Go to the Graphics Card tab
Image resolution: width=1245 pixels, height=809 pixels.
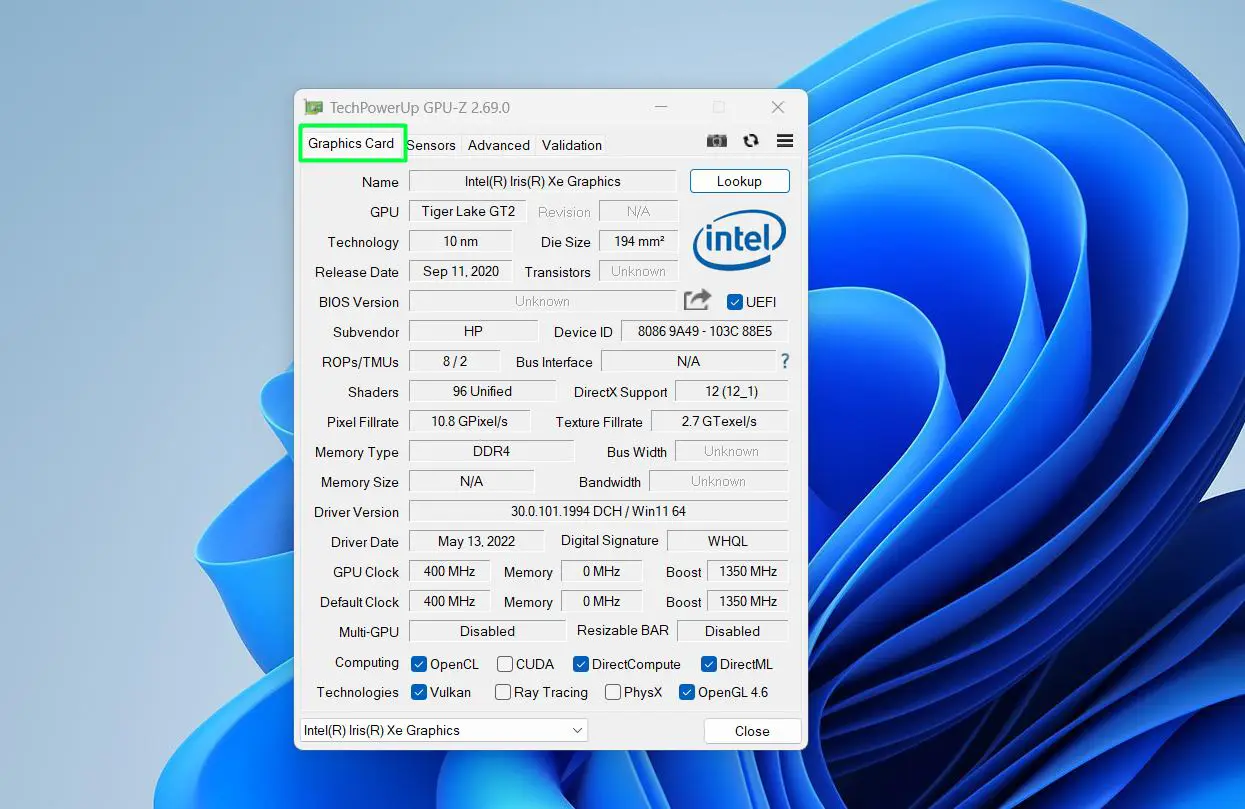point(352,143)
